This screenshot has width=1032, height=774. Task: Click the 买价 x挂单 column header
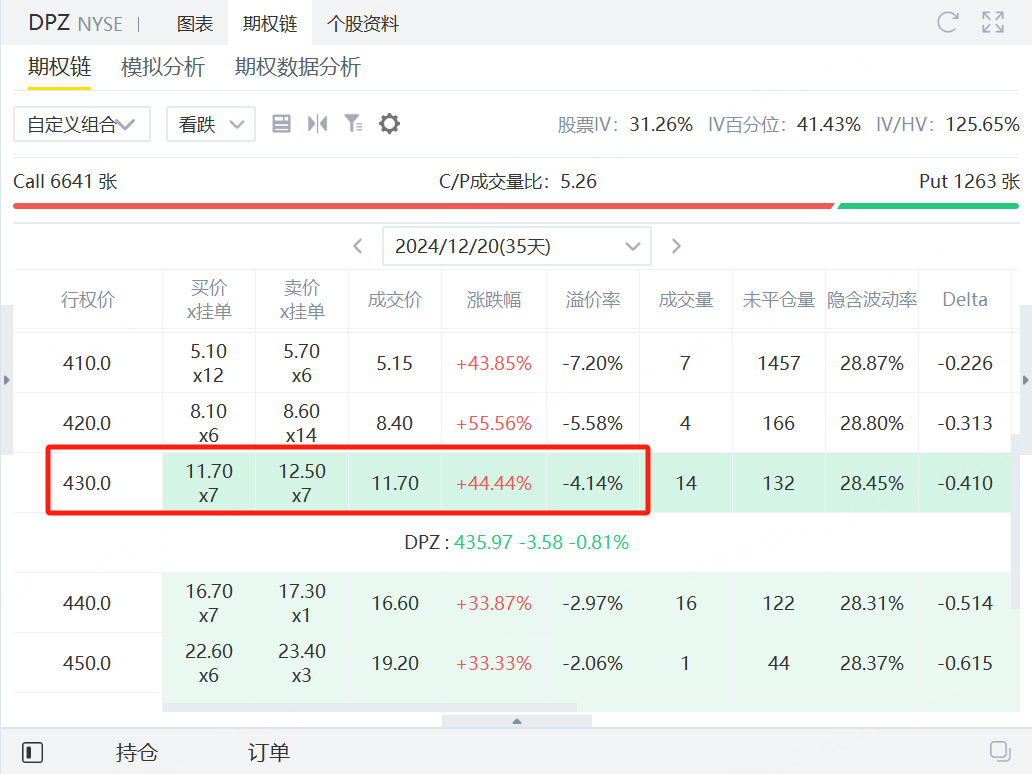click(x=209, y=299)
